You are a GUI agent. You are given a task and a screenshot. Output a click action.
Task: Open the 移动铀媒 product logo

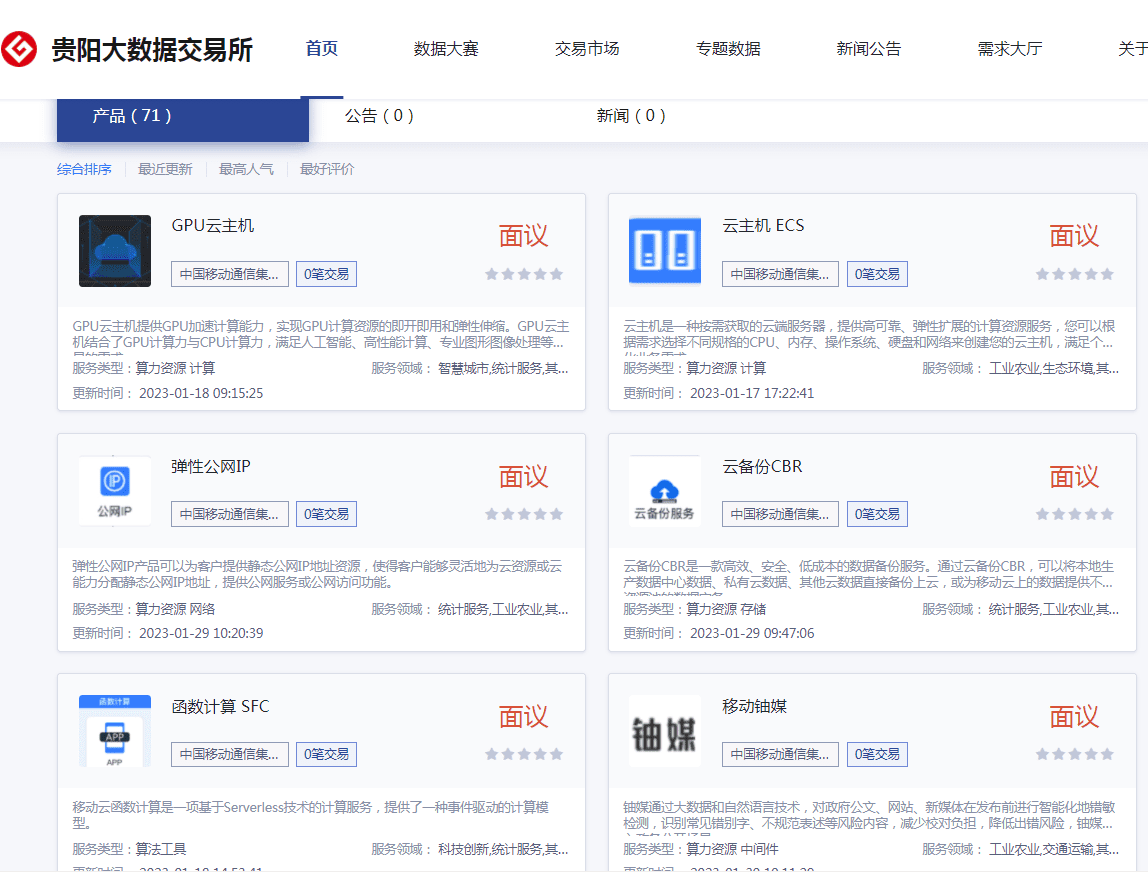[x=665, y=731]
